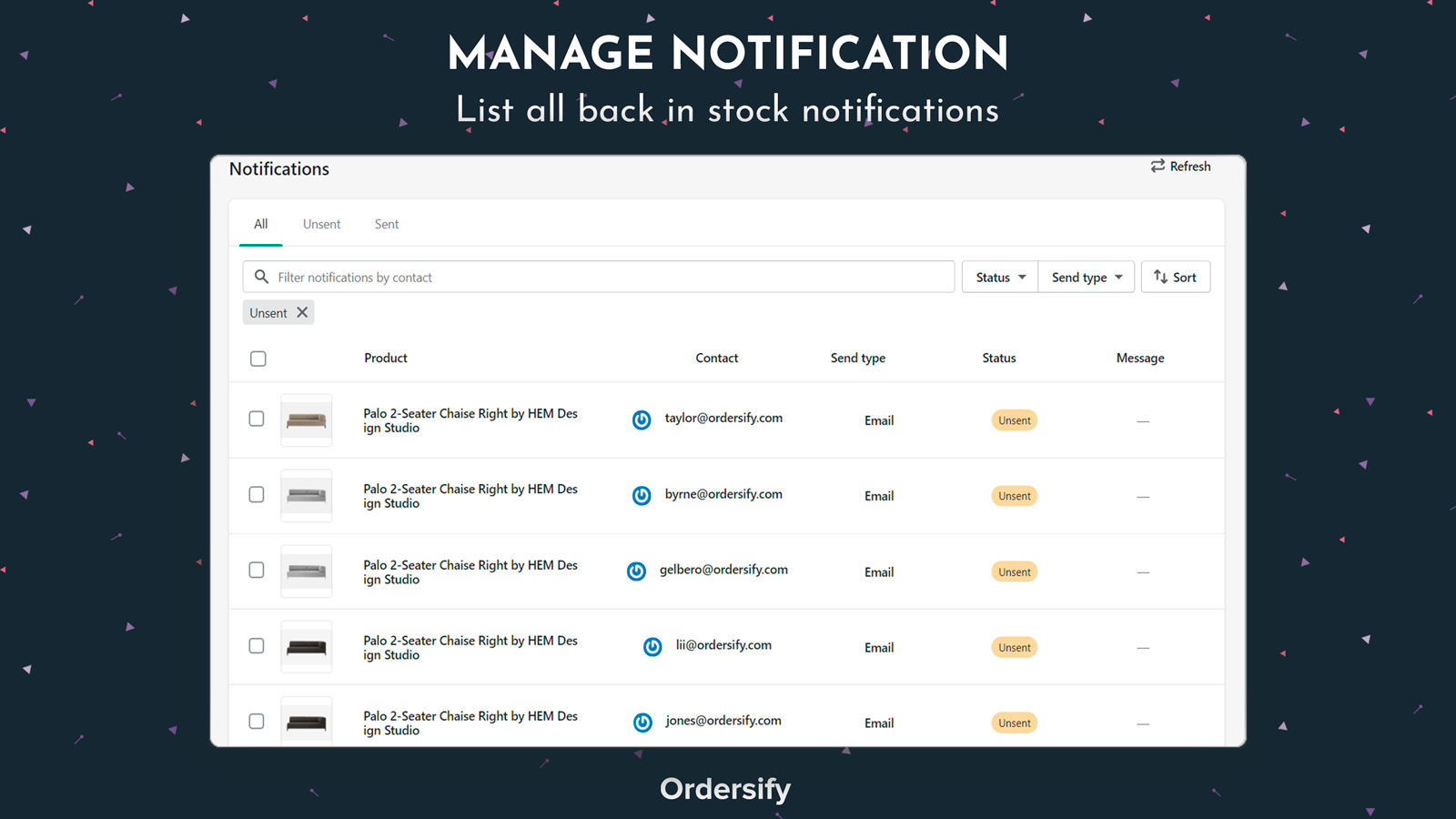Switch to the Sent tab

tap(386, 224)
